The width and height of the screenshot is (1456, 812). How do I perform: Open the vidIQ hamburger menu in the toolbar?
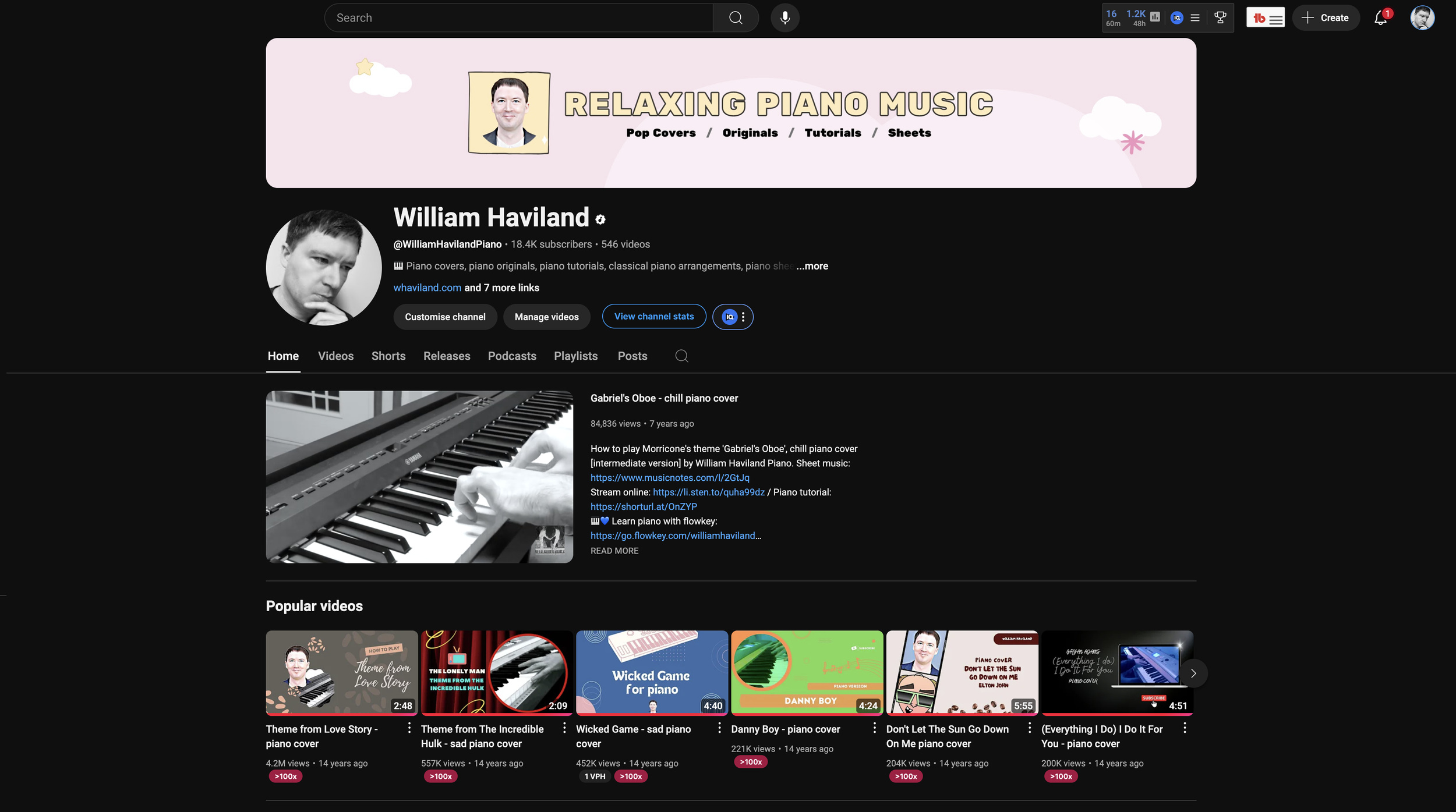click(x=1195, y=18)
